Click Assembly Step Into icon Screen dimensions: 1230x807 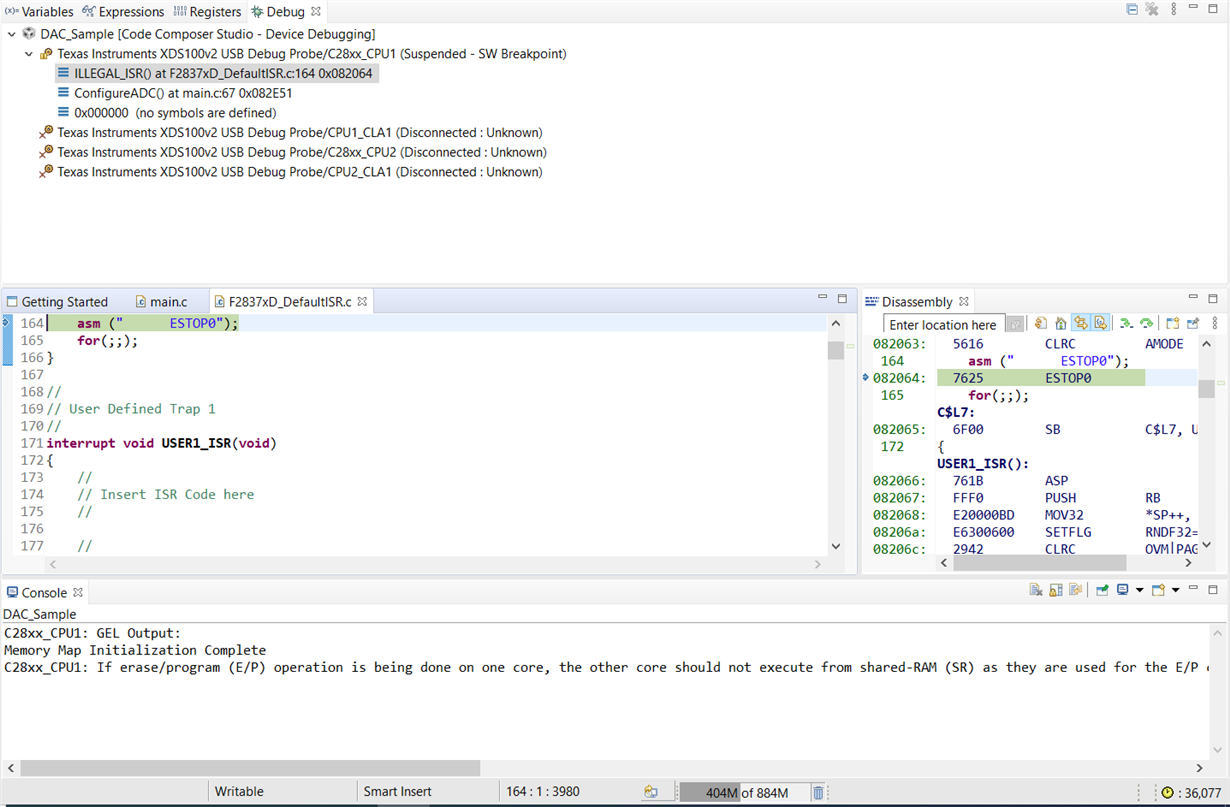1126,323
